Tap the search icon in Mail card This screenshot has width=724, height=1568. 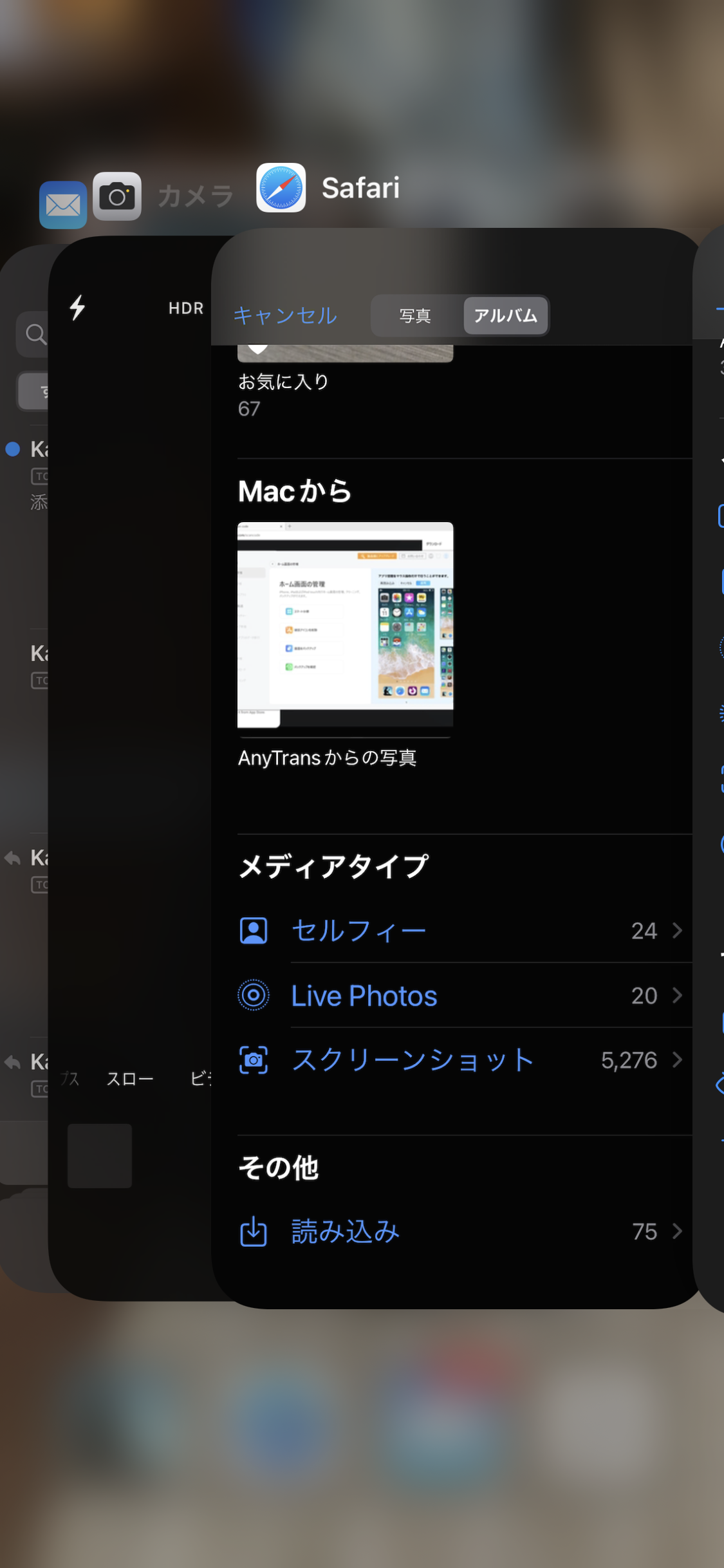click(x=35, y=334)
